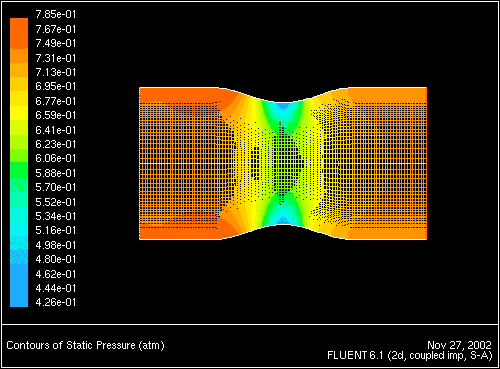Click the 6.77e-01 legend label
The width and height of the screenshot is (500, 369).
click(56, 101)
